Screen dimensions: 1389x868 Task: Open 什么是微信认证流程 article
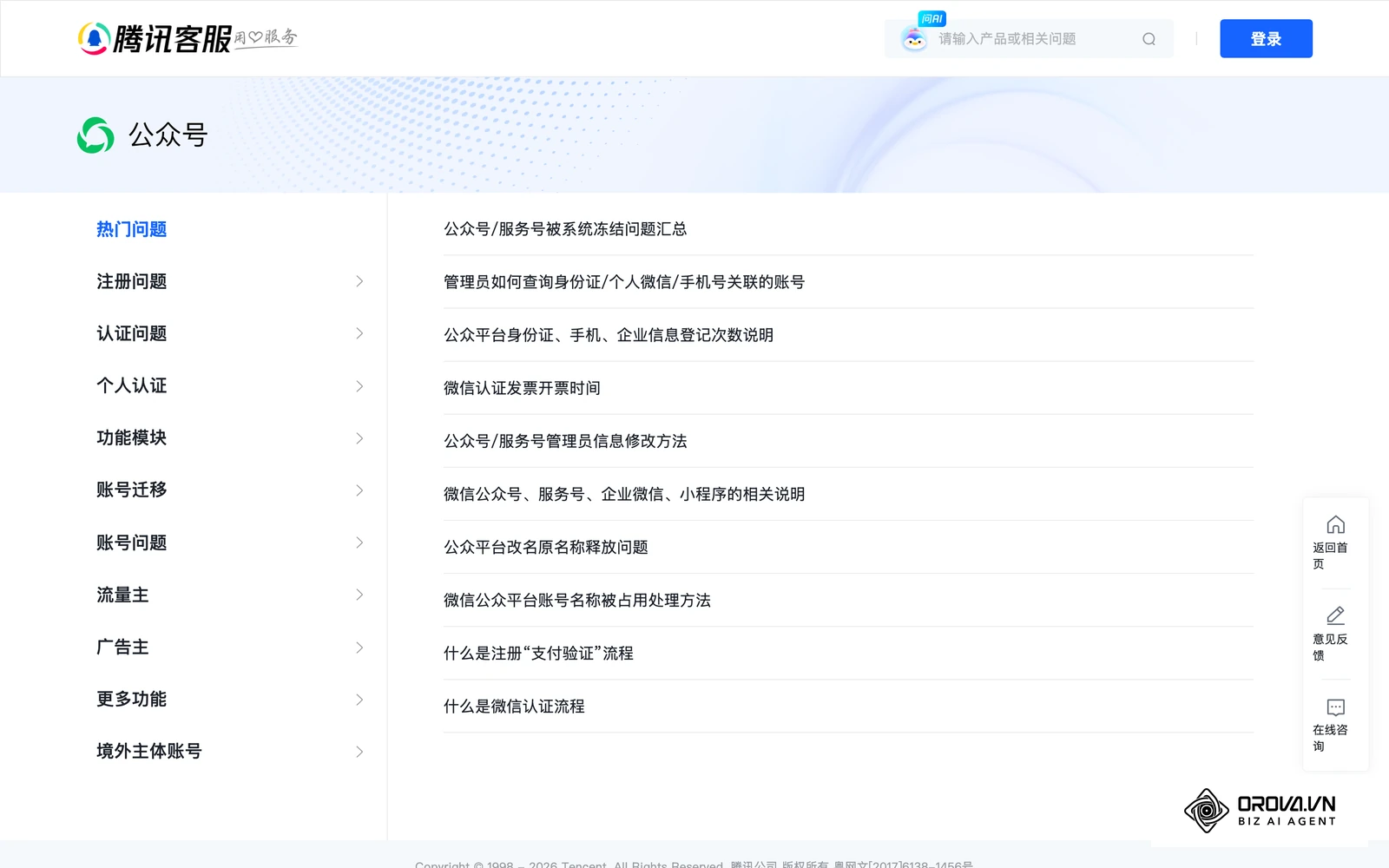pos(514,706)
